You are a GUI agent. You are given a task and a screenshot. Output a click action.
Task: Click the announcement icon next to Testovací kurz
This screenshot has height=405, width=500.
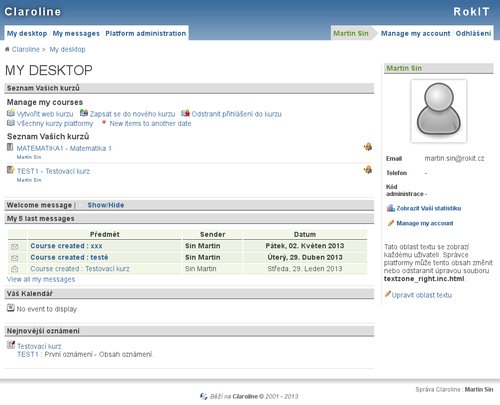pos(11,345)
